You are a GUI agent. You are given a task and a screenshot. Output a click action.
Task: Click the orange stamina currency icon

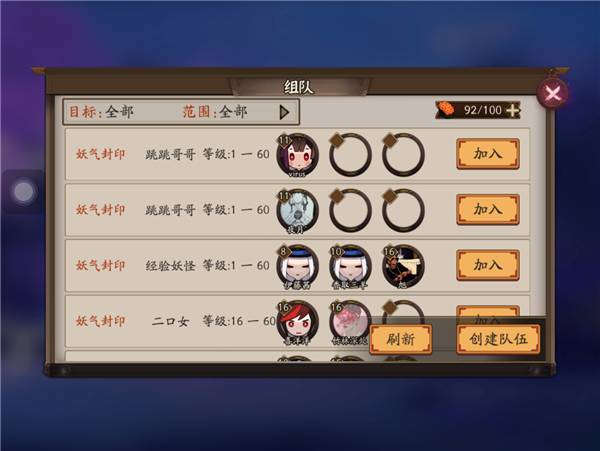click(446, 109)
